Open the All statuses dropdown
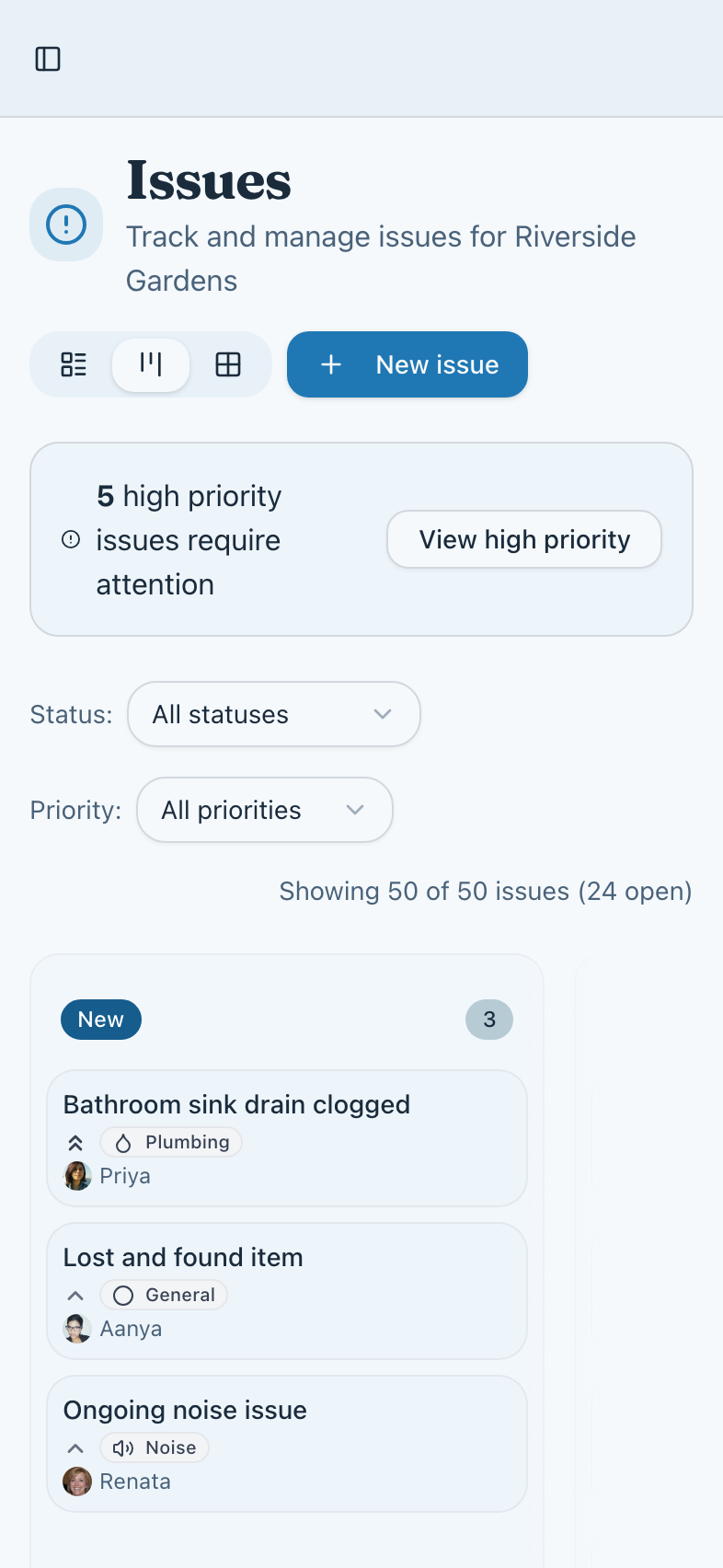 pyautogui.click(x=273, y=714)
